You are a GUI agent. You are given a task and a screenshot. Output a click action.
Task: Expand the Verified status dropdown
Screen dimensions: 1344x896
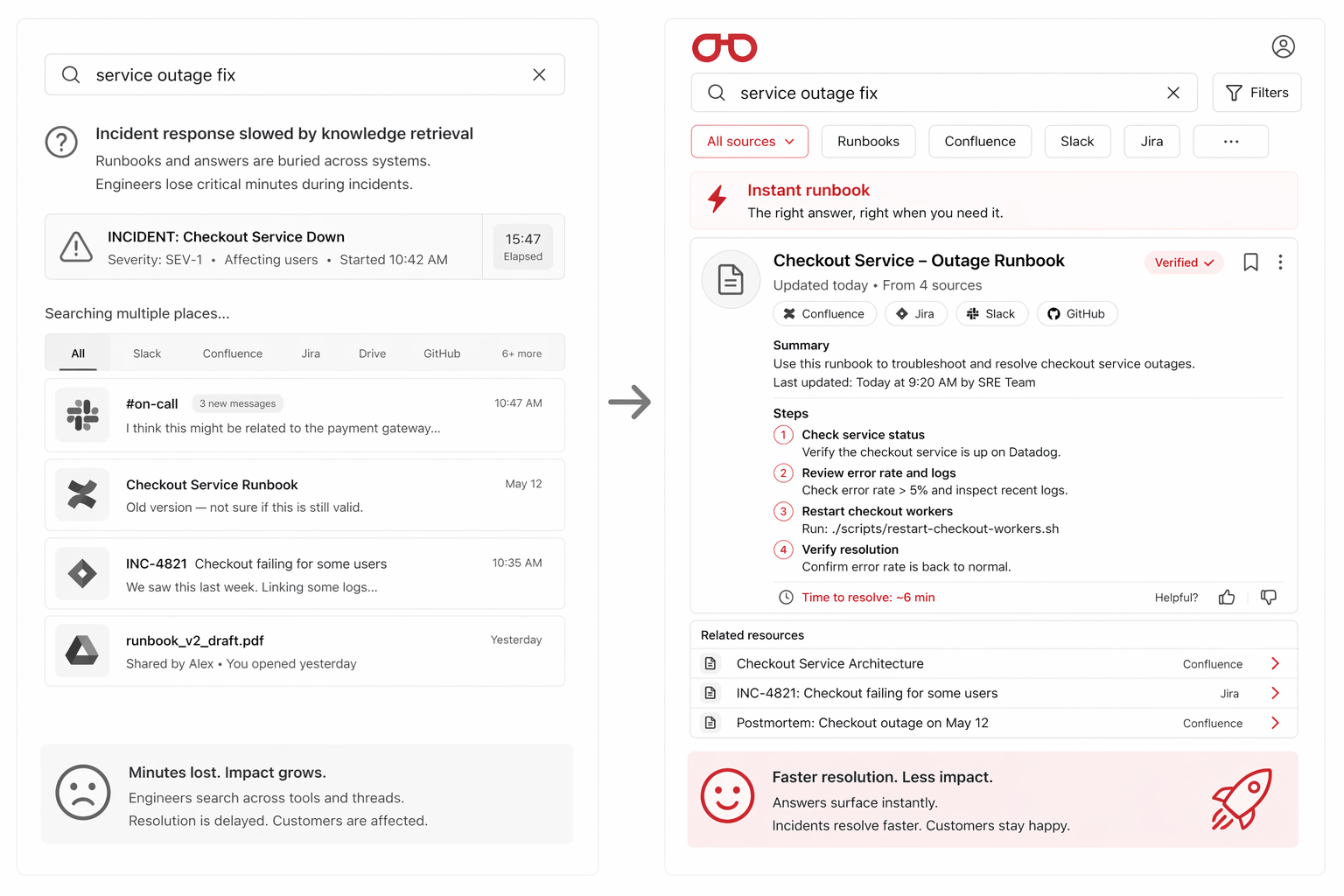click(1184, 262)
